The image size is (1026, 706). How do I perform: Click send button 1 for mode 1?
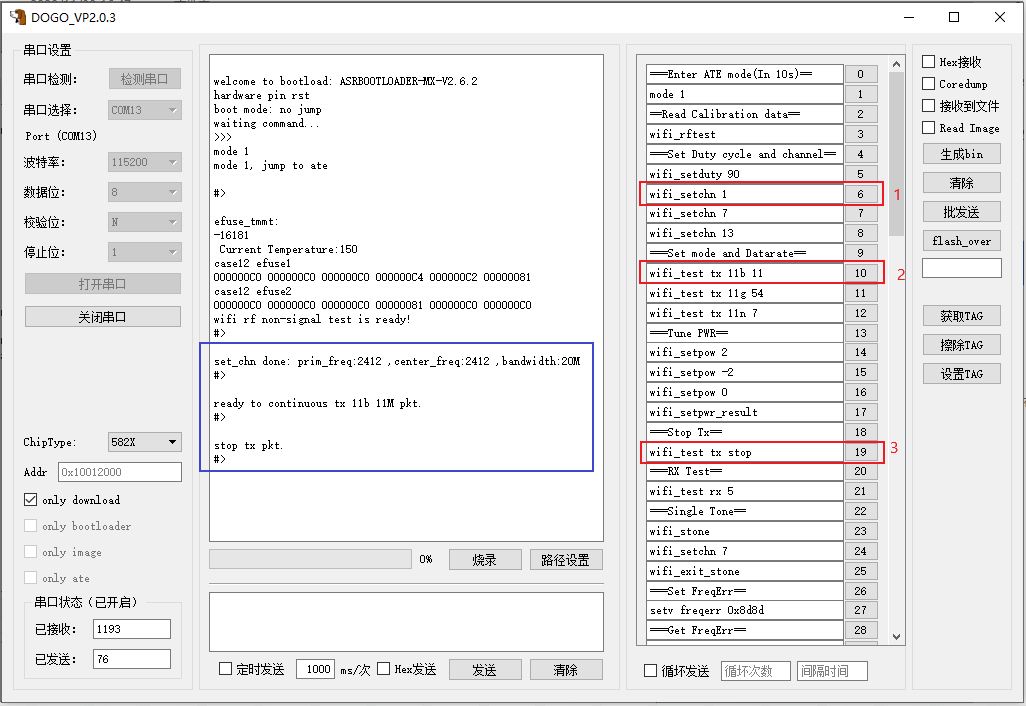[860, 94]
